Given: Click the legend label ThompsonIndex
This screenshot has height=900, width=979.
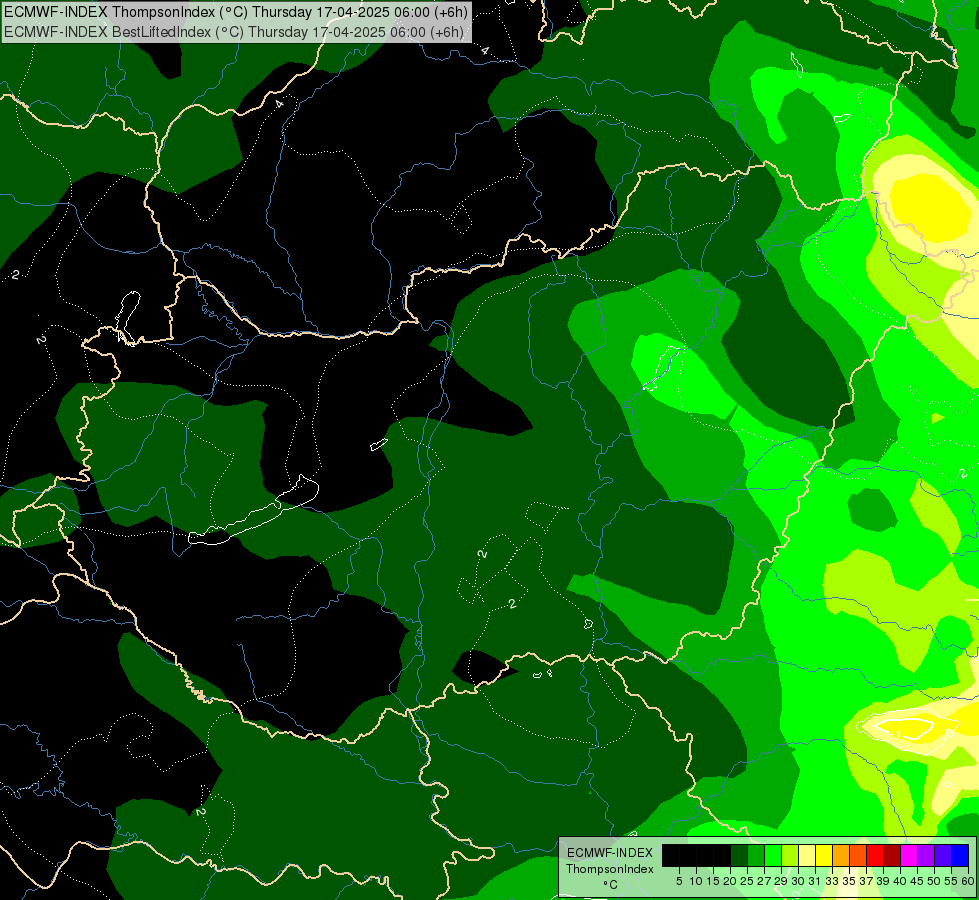Looking at the screenshot, I should click(610, 869).
